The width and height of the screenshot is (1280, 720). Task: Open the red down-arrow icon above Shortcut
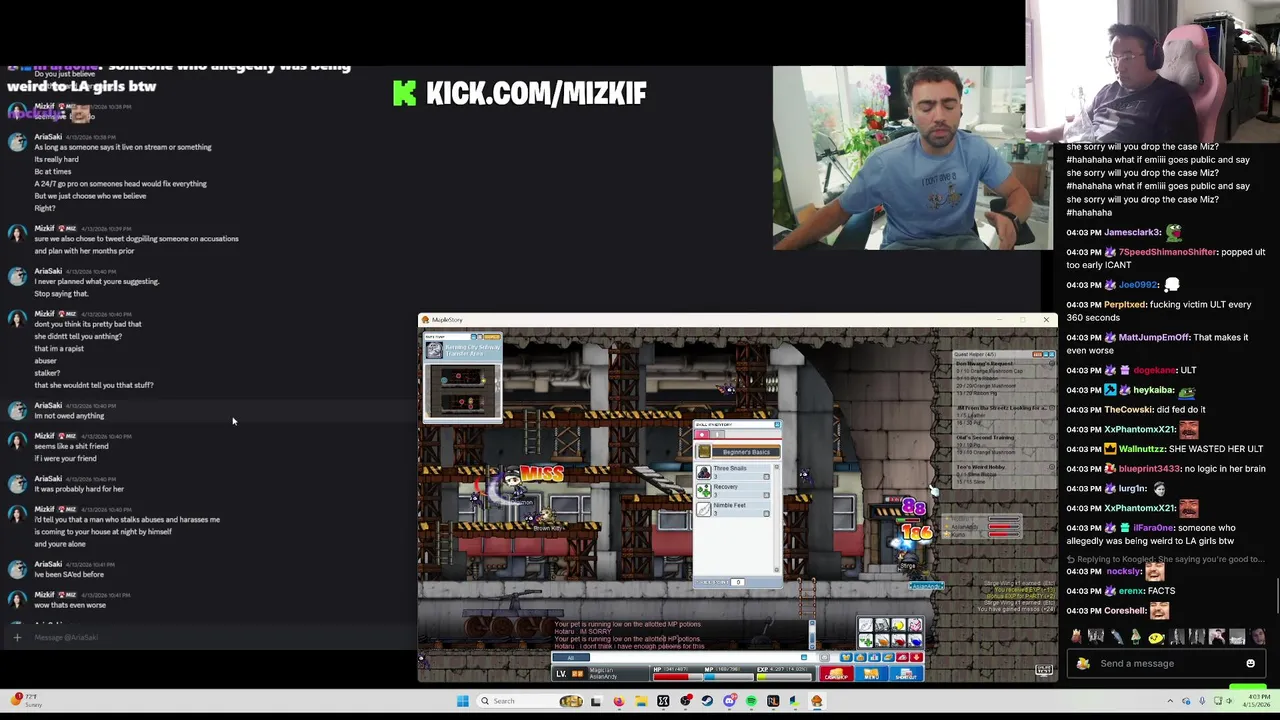917,657
